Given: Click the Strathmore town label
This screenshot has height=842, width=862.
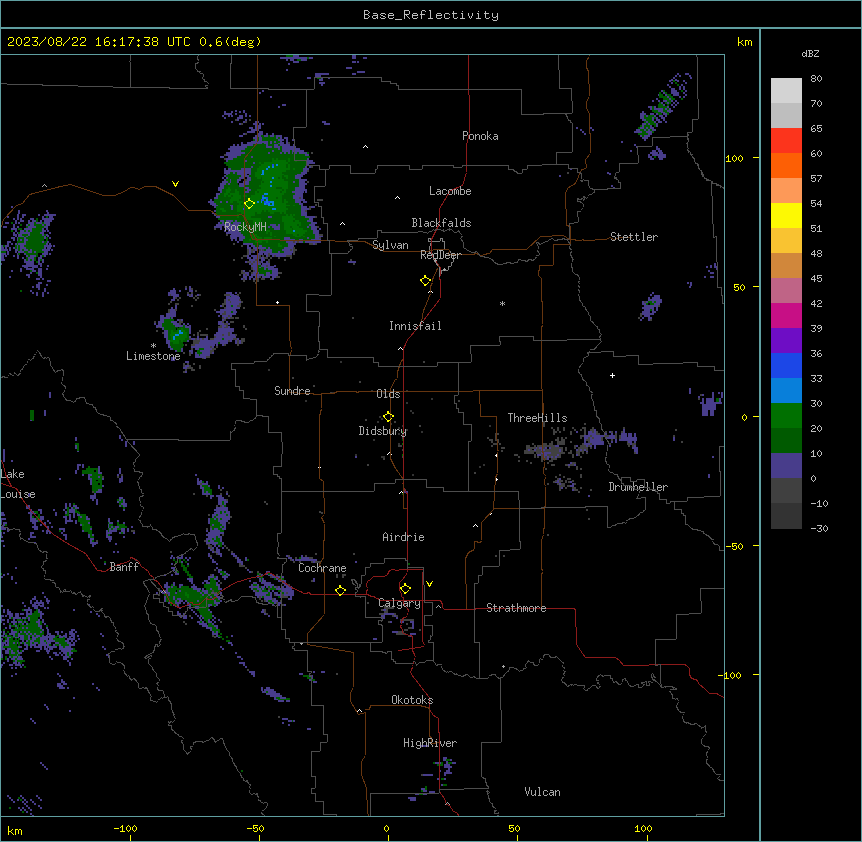Looking at the screenshot, I should tap(516, 608).
